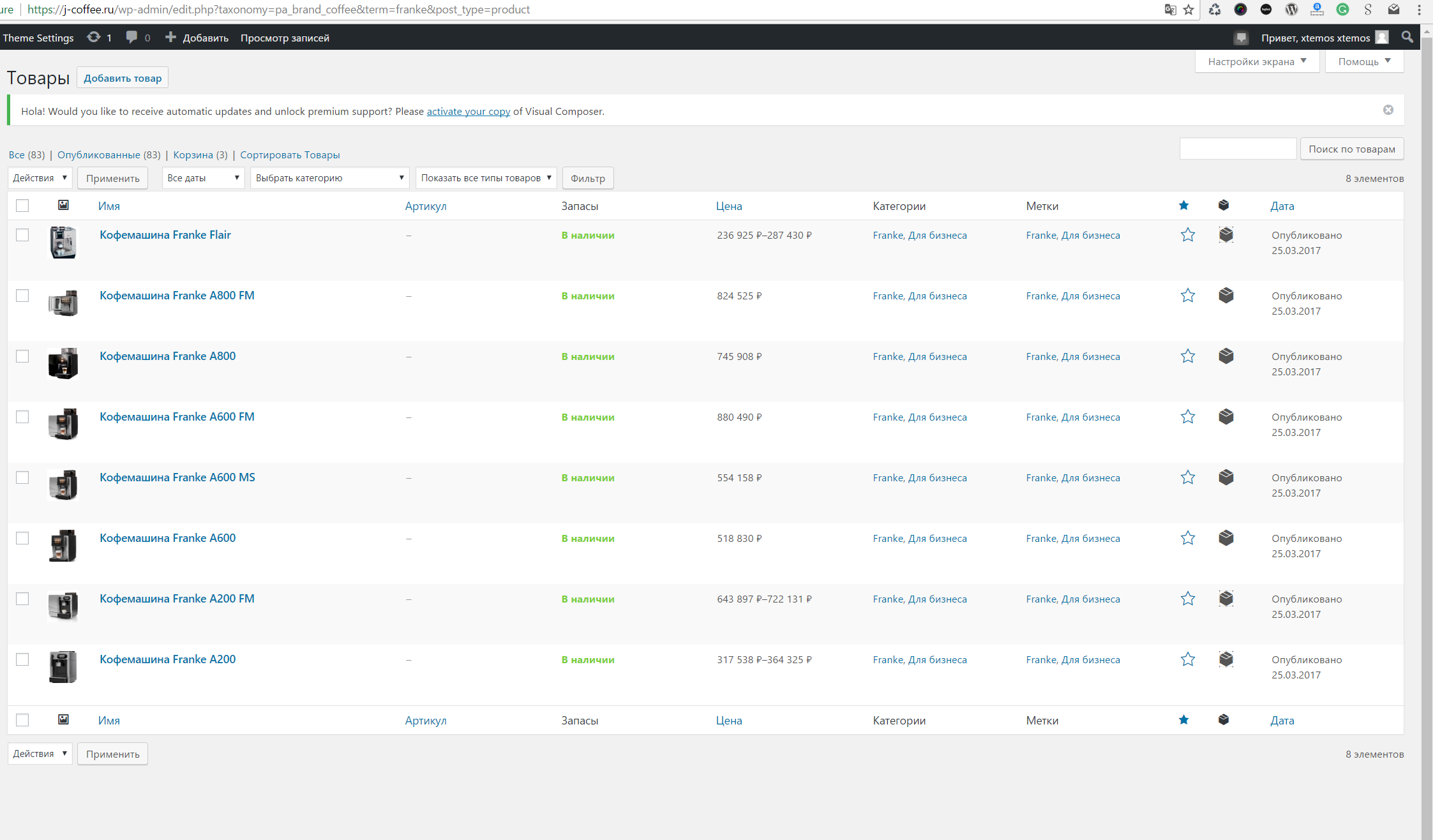The image size is (1433, 840).
Task: Toggle featured star for Franke Flair
Action: [1187, 235]
